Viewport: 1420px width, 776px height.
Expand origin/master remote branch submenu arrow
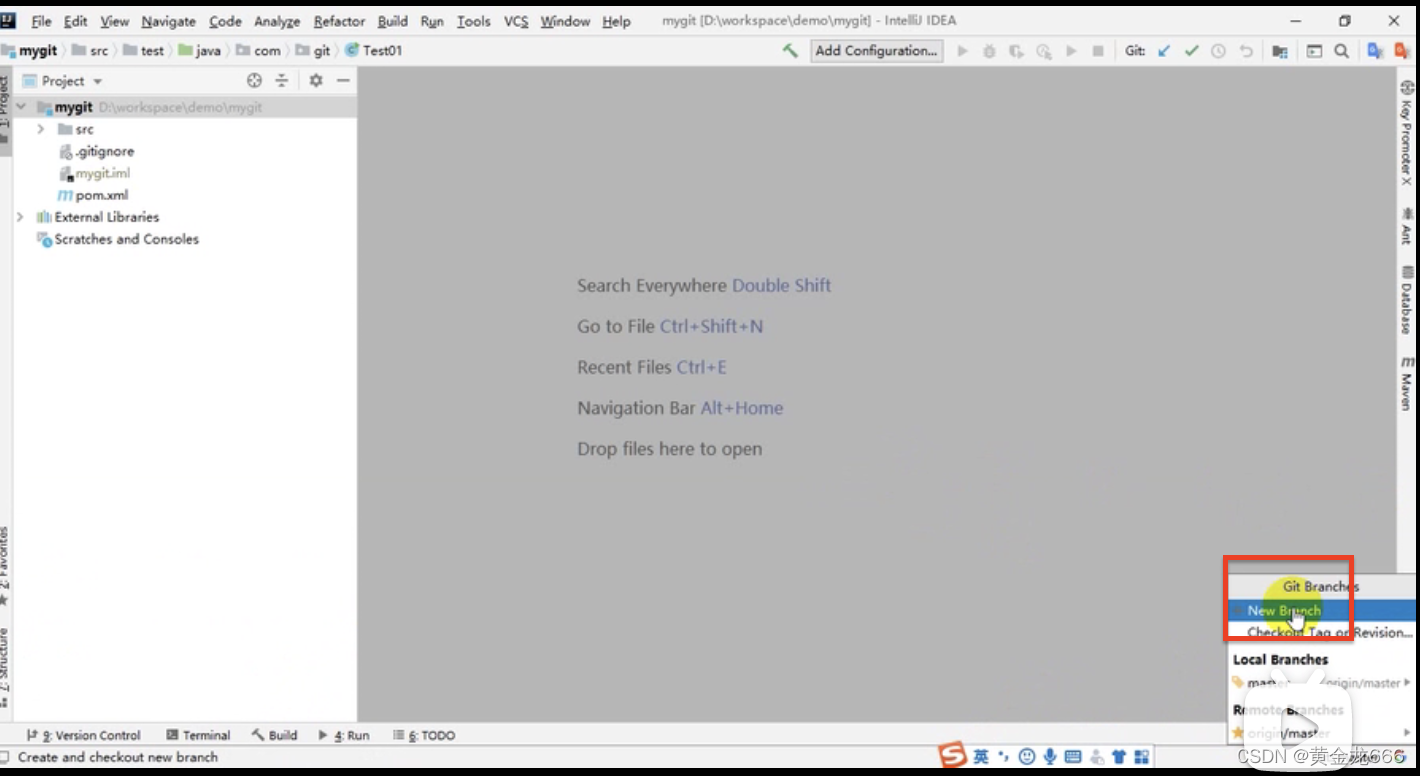click(x=1408, y=733)
